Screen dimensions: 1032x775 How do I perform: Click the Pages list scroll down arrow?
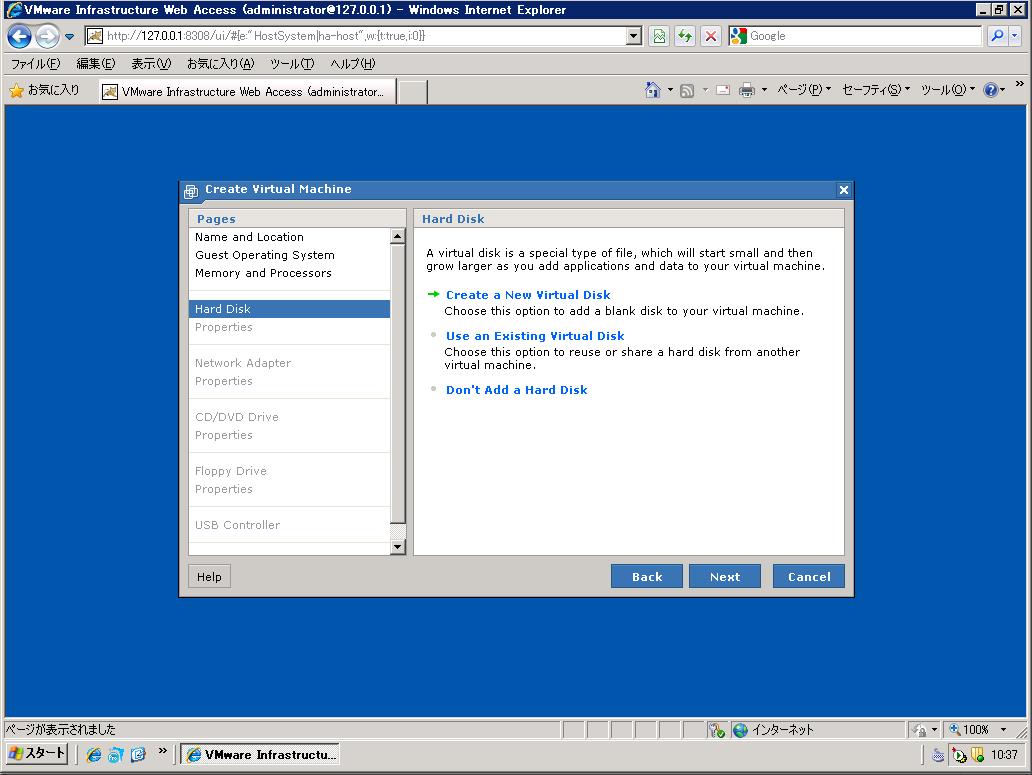(398, 547)
